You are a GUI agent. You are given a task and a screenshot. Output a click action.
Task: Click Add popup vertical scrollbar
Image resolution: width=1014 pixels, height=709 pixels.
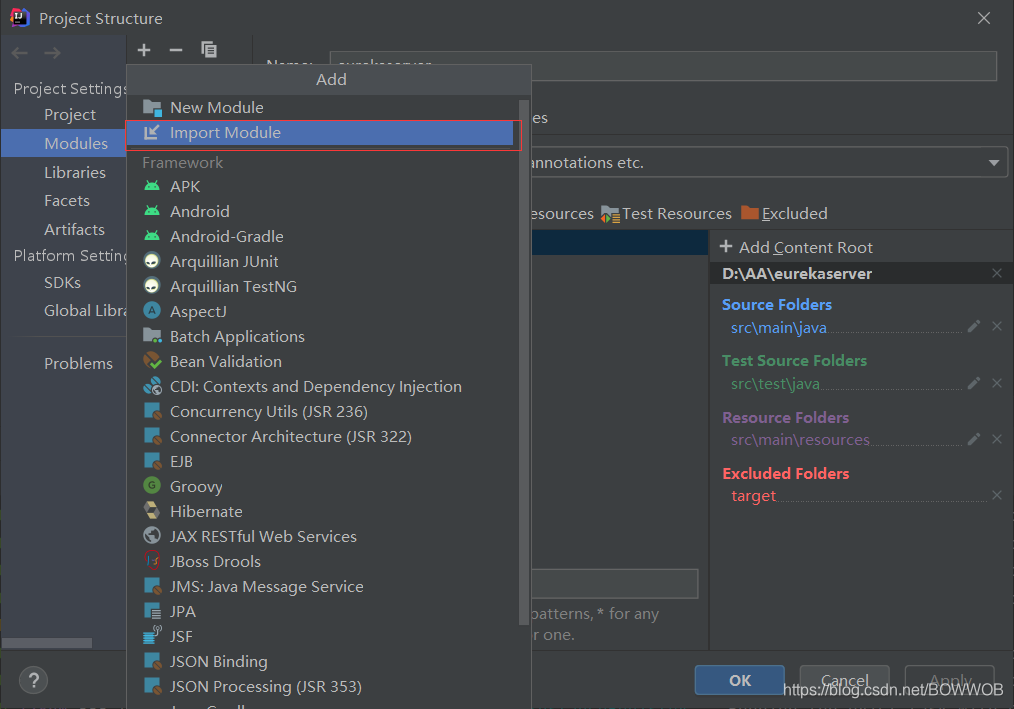524,362
